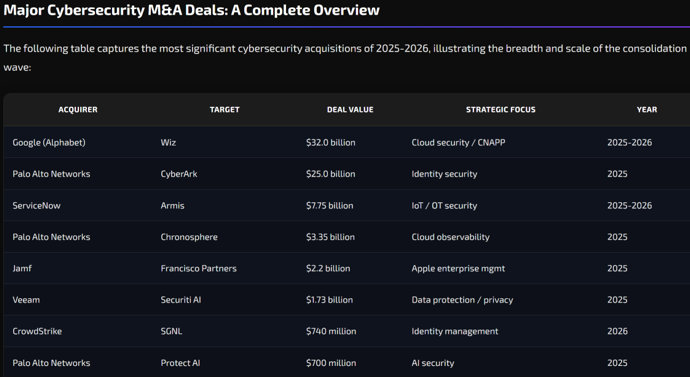
Task: Select the Wiz target cell
Action: tap(168, 143)
